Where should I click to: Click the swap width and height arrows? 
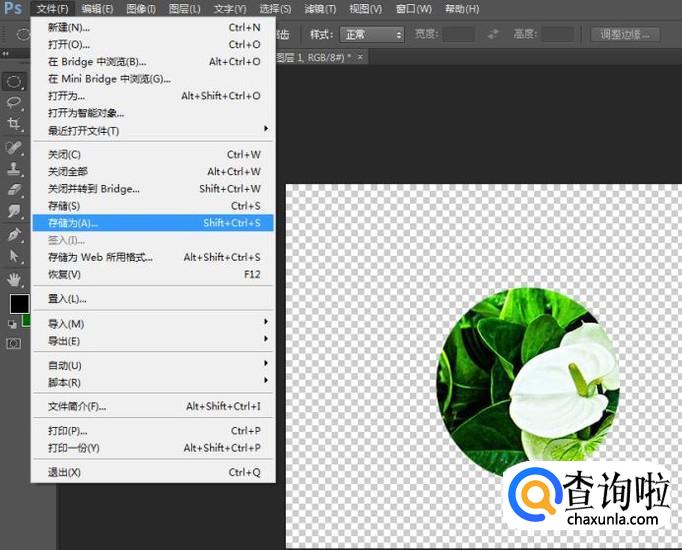click(x=493, y=34)
